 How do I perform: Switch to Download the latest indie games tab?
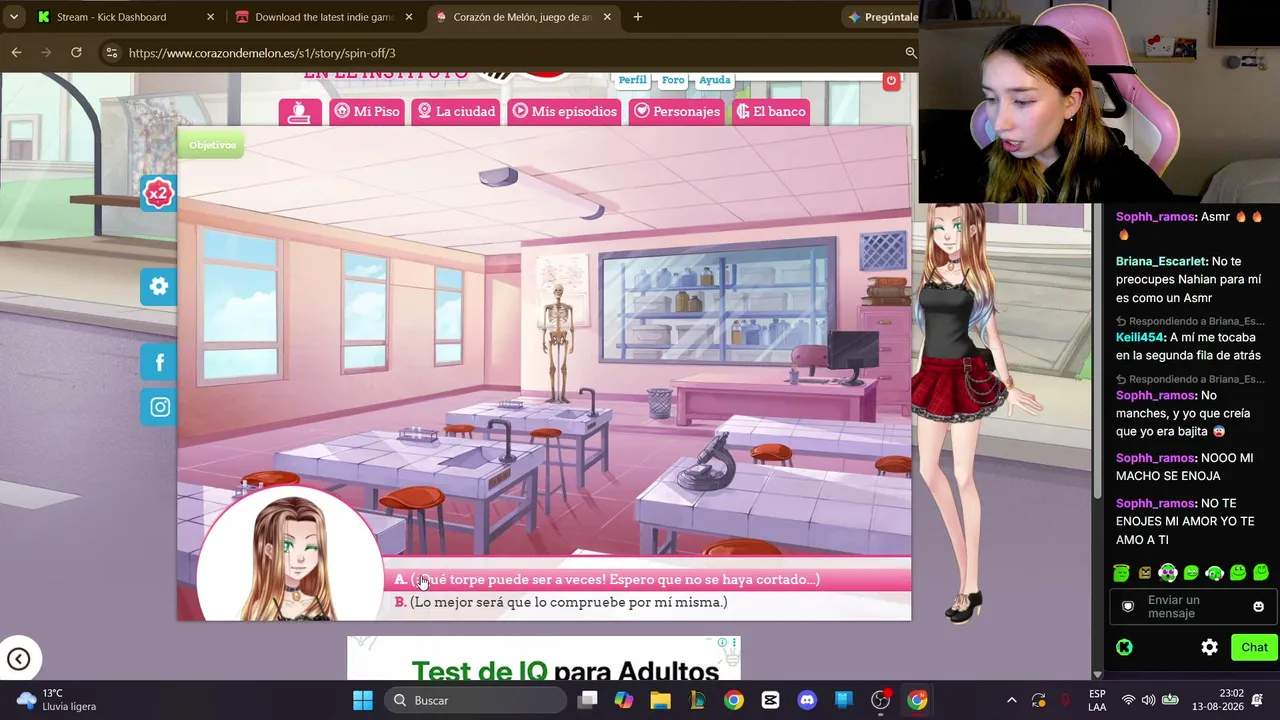click(324, 17)
